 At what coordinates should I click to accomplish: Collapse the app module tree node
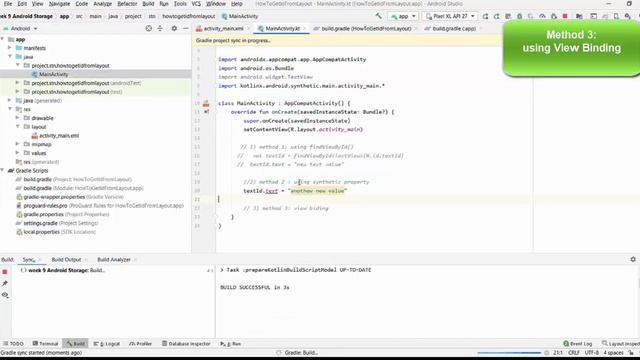[x=2, y=39]
